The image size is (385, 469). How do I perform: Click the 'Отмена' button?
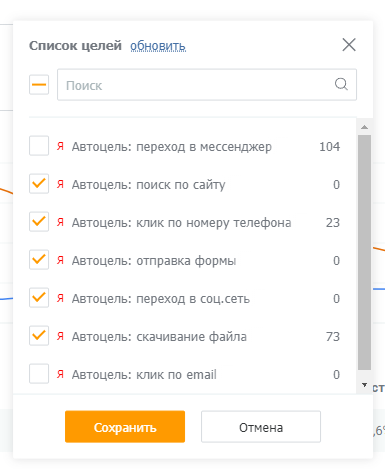pos(261,427)
